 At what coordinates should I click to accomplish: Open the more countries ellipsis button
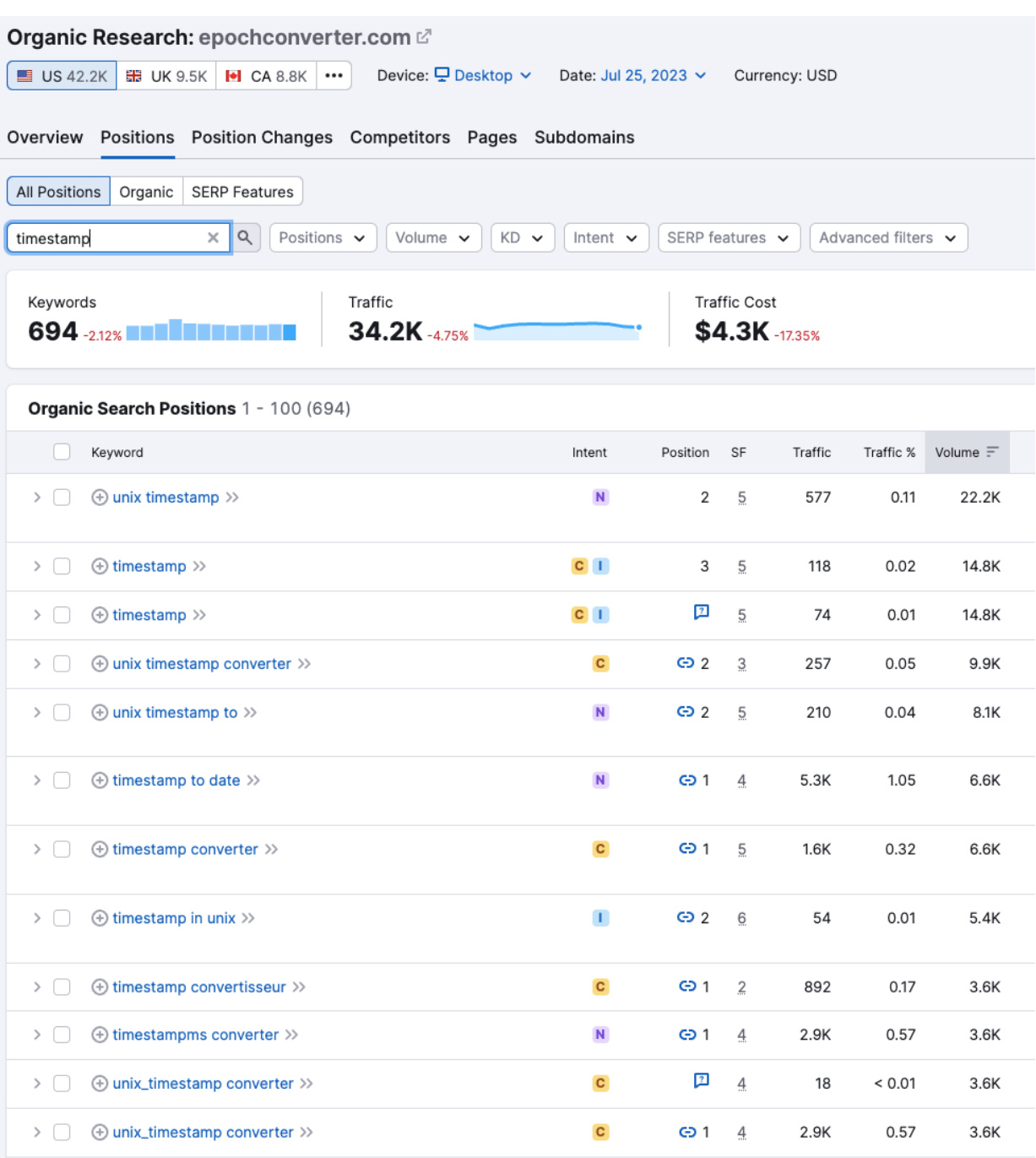tap(334, 75)
